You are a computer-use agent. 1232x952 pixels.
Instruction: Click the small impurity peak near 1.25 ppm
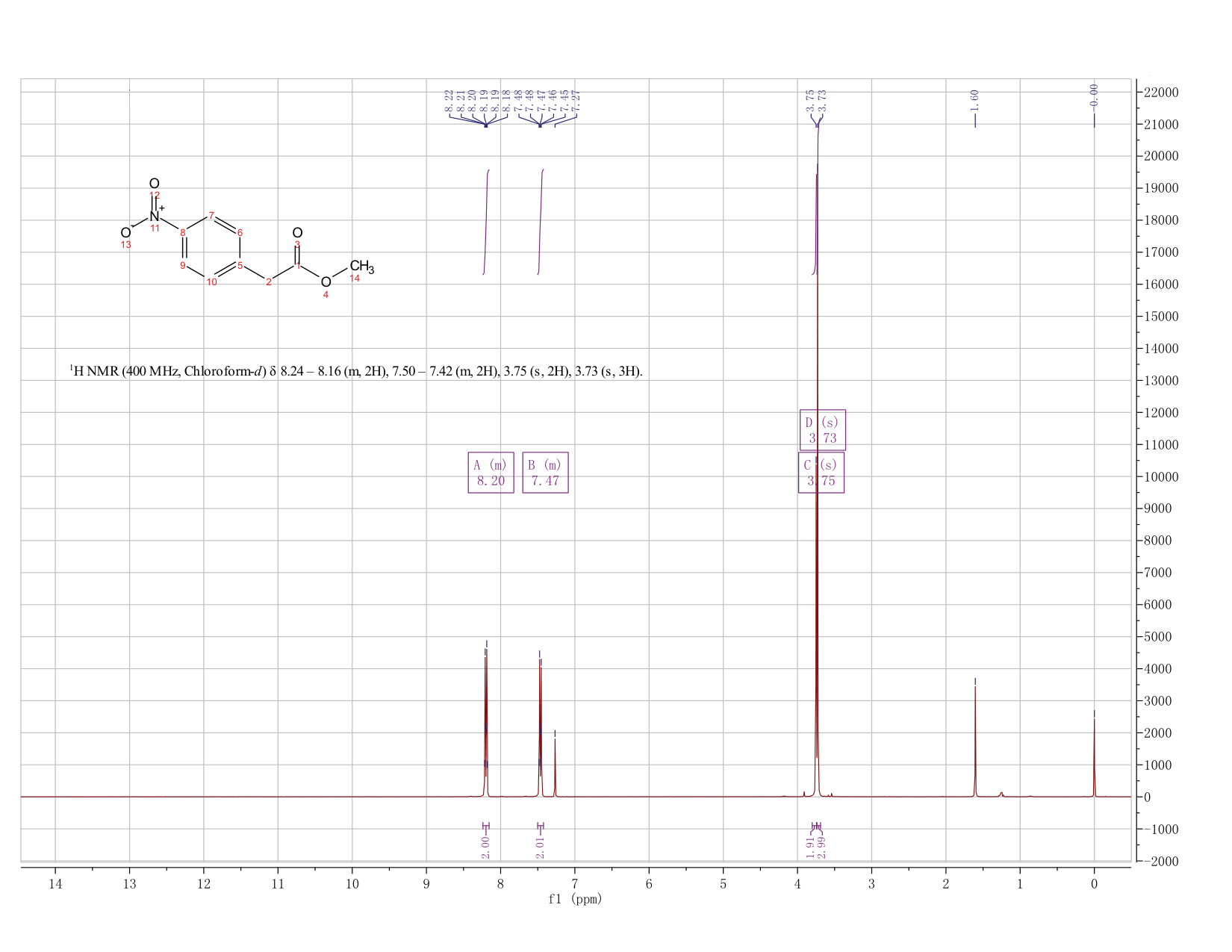click(x=1001, y=794)
